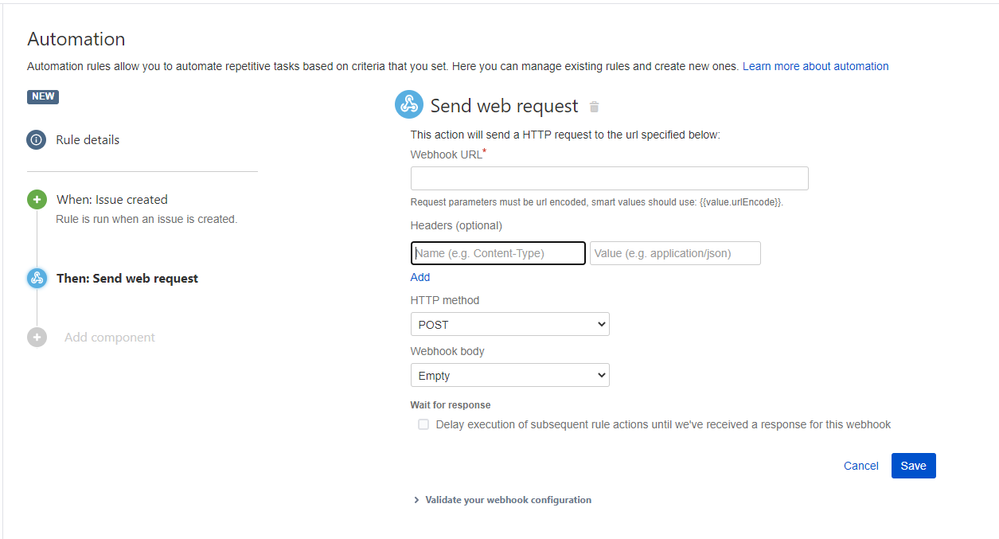Click the green plus trigger icon
Screen dimensions: 999x539
pos(36,200)
